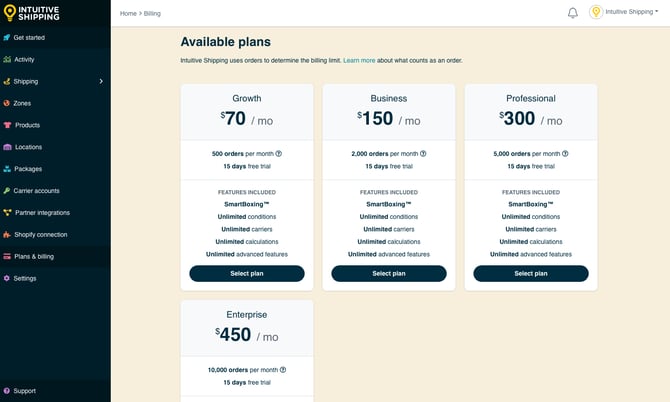Click the Carrier accounts key icon
The image size is (670, 402).
point(7,190)
